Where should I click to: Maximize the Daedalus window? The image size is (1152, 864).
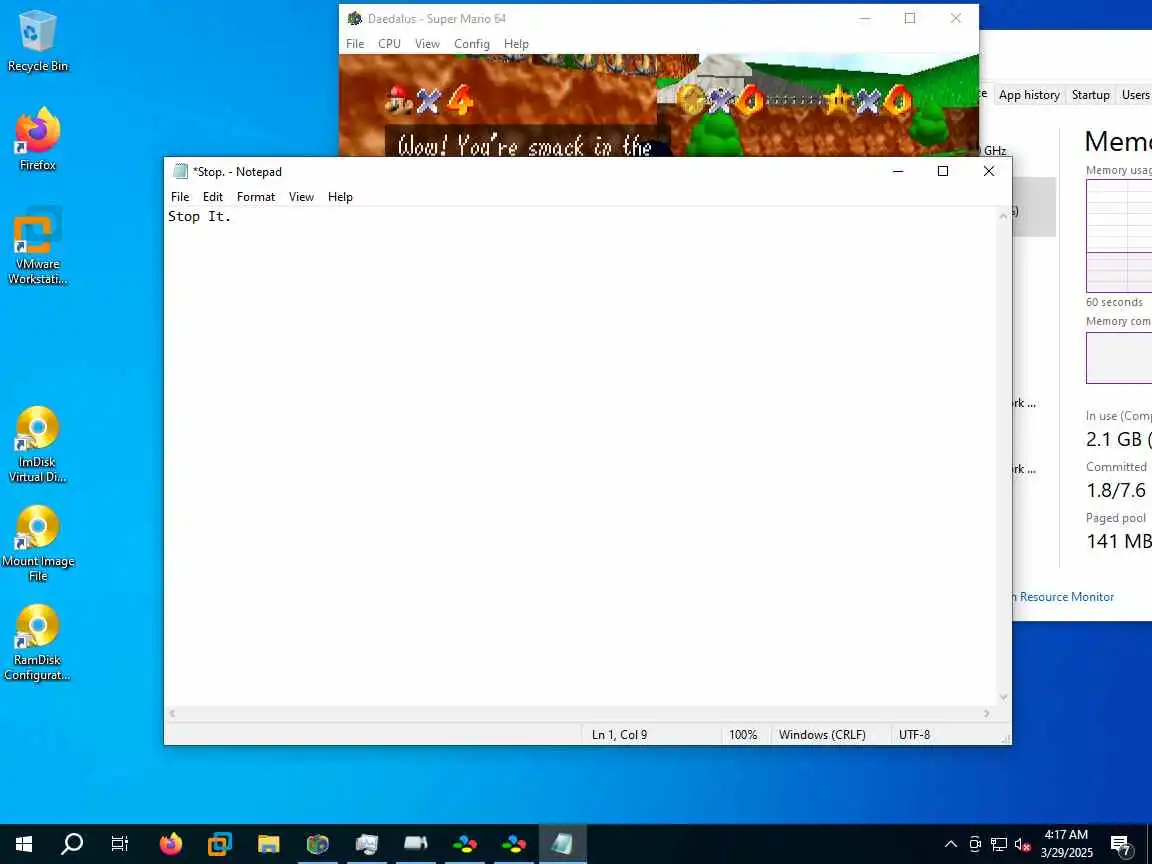tap(910, 18)
